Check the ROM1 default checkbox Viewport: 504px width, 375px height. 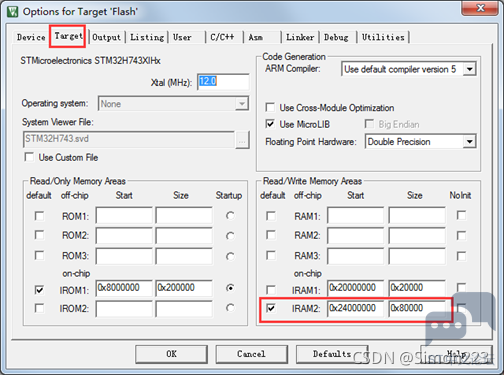tap(39, 216)
